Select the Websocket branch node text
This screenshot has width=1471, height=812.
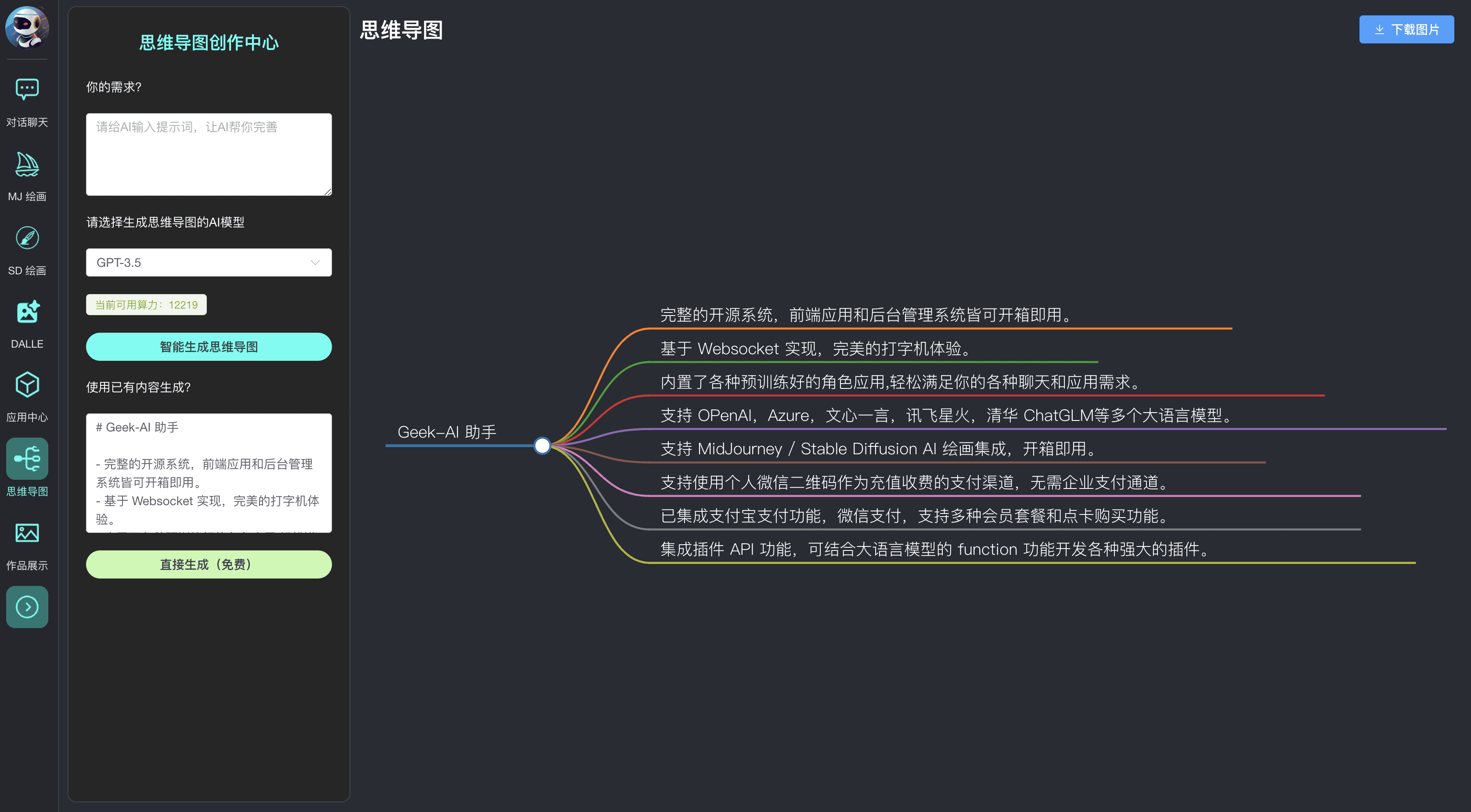(816, 349)
